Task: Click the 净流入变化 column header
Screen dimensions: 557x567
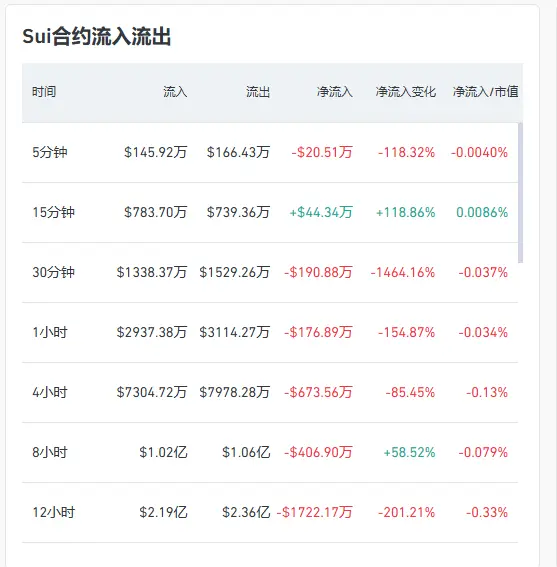Action: click(405, 92)
